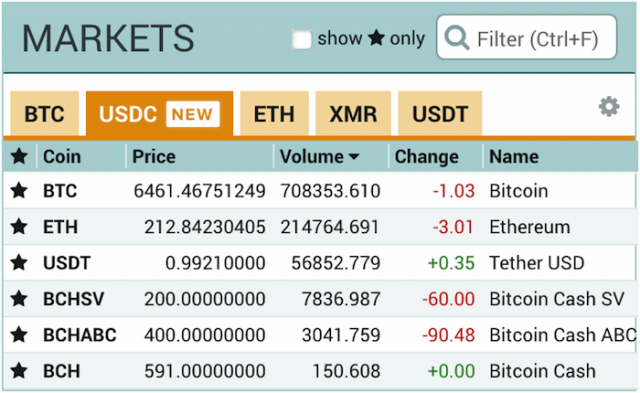Viewport: 640px width, 393px height.
Task: Sort markets by Volume column arrow
Action: click(x=354, y=157)
